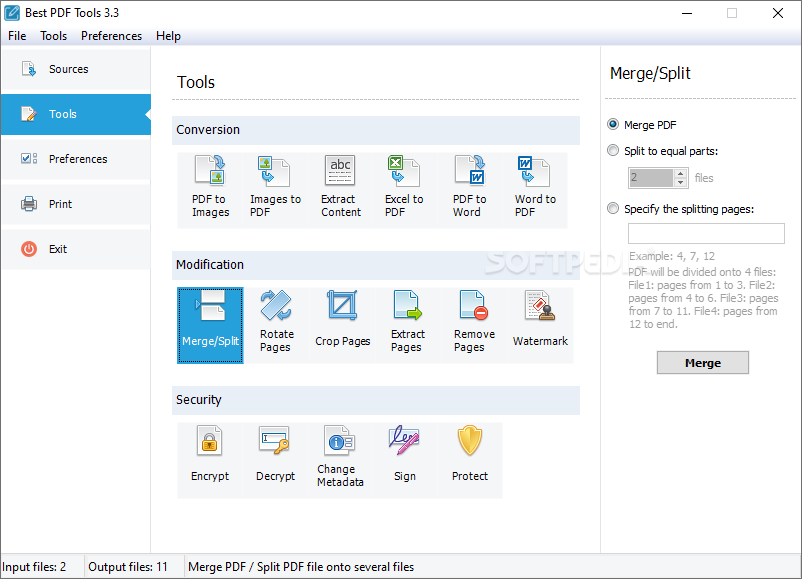The height and width of the screenshot is (579, 802).
Task: Click the Input files: 2 status
Action: point(34,567)
